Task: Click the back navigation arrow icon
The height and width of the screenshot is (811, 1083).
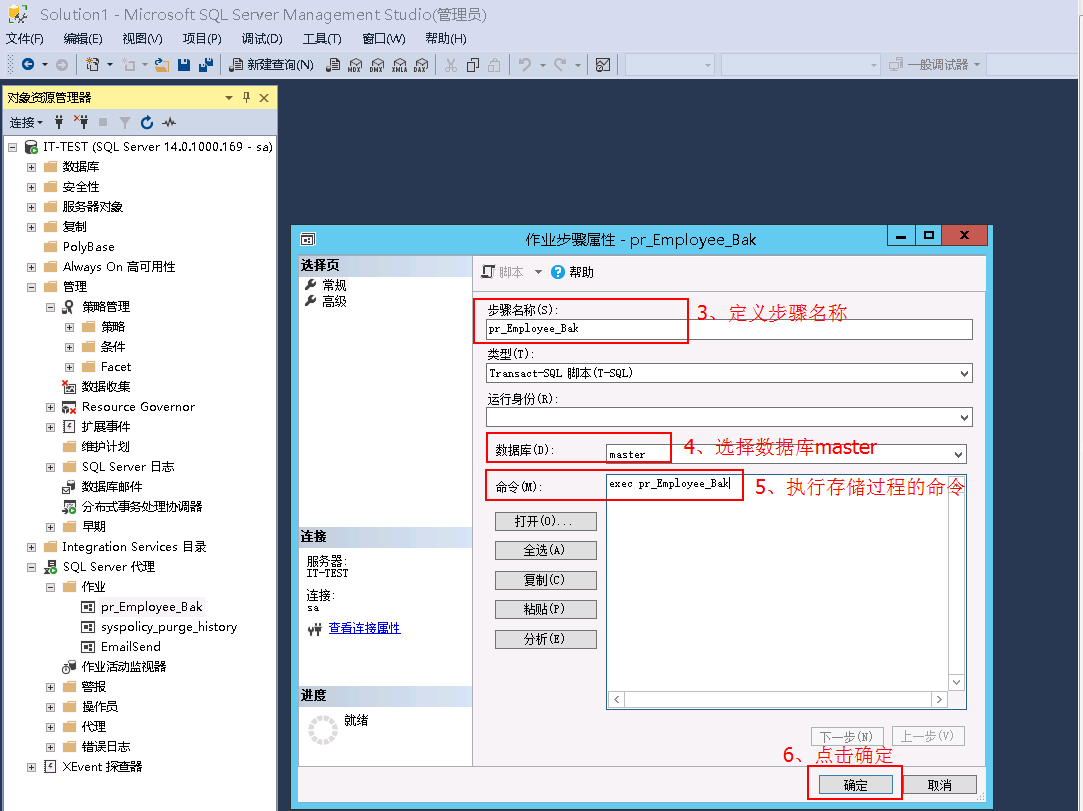Action: (x=27, y=64)
